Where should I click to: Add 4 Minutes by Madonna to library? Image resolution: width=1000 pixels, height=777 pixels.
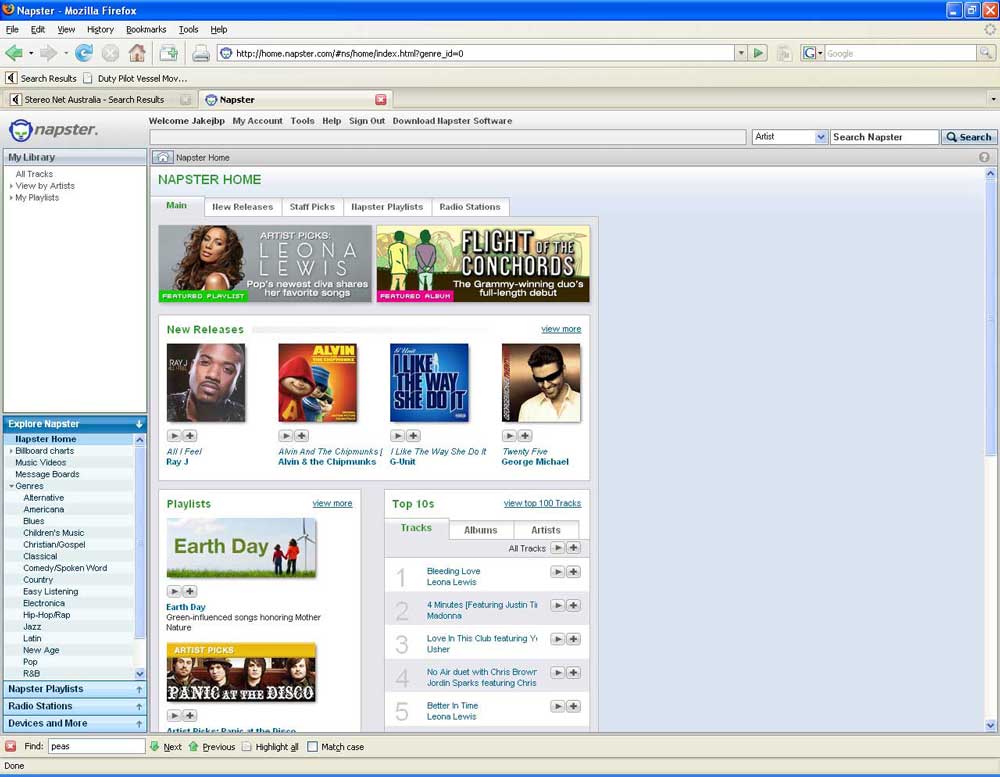click(x=573, y=605)
